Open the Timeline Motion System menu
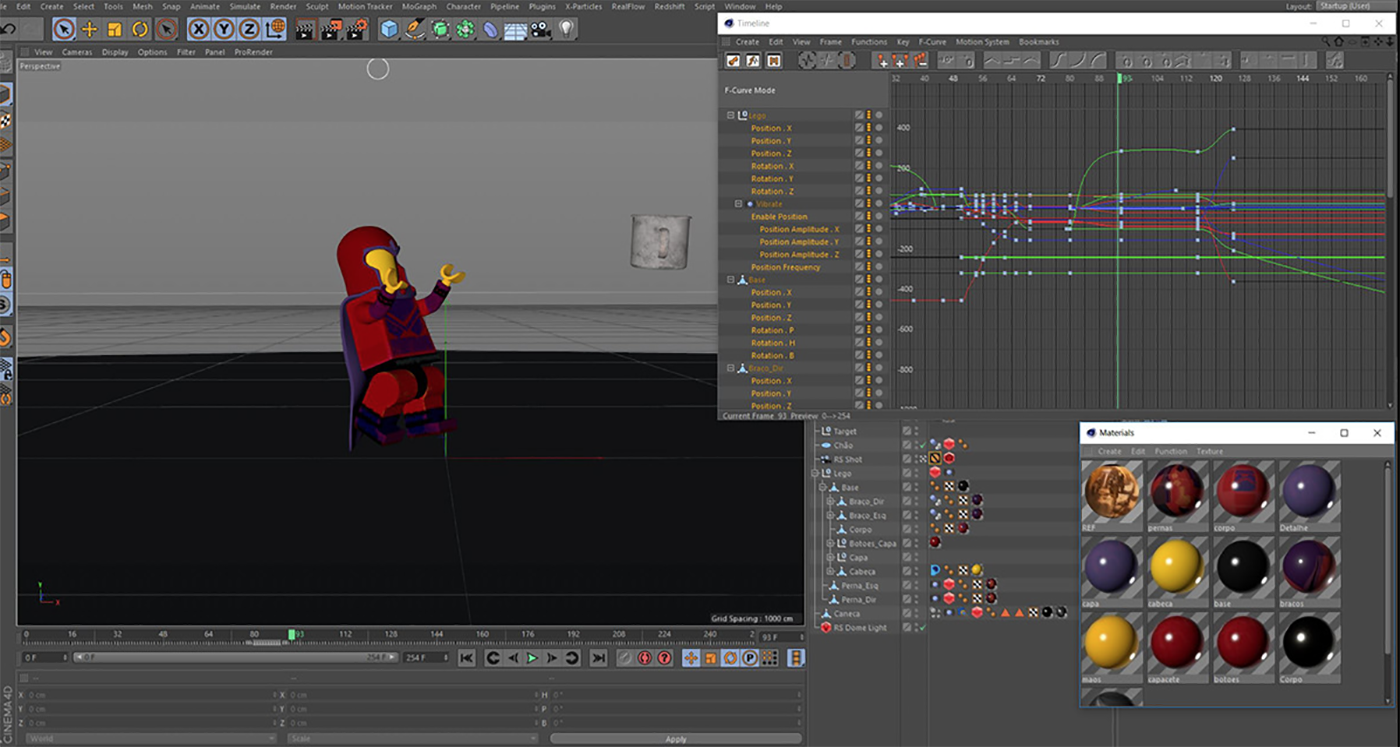The width and height of the screenshot is (1400, 747). [x=983, y=42]
